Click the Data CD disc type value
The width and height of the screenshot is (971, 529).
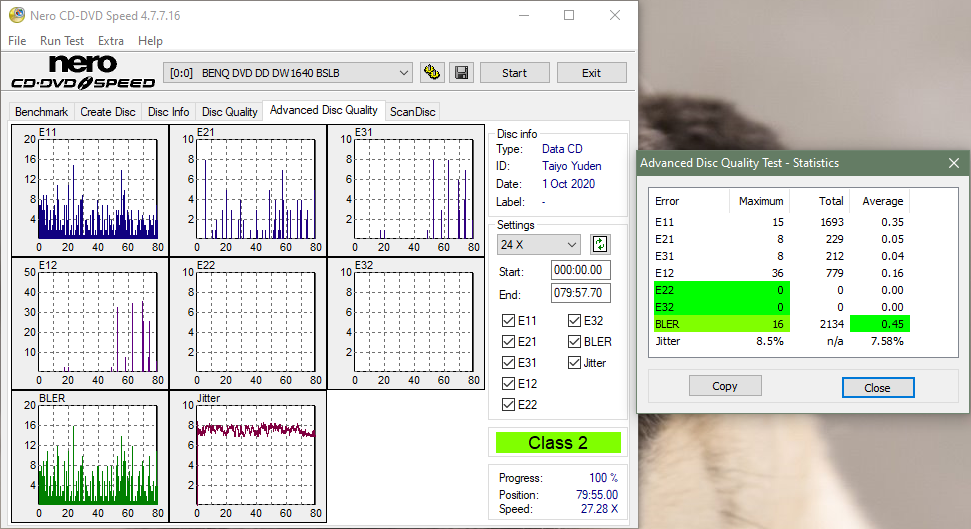pos(562,149)
